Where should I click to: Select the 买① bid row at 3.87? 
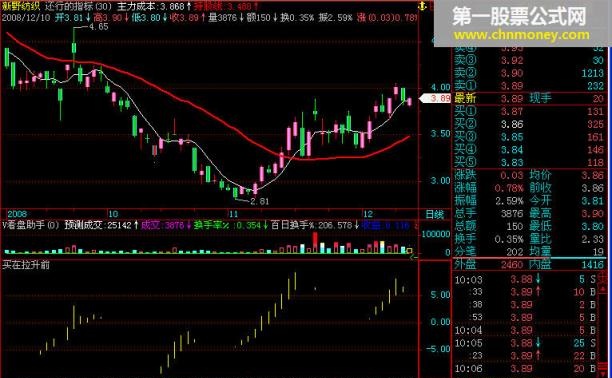click(x=529, y=112)
